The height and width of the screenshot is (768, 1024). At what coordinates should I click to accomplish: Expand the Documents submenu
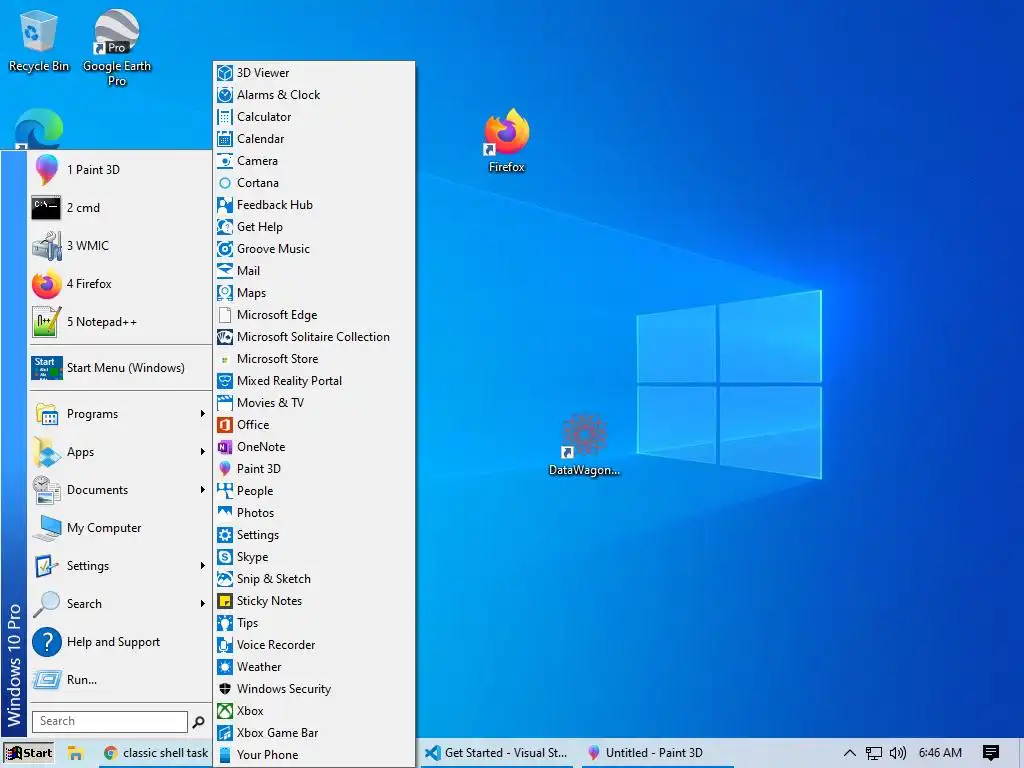[x=120, y=490]
